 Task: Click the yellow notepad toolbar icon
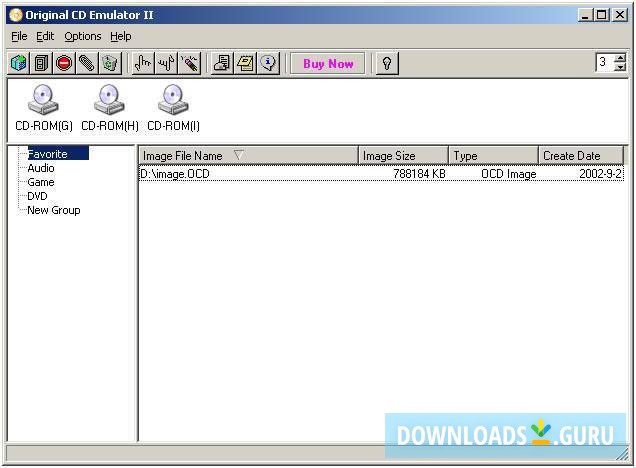pos(245,63)
